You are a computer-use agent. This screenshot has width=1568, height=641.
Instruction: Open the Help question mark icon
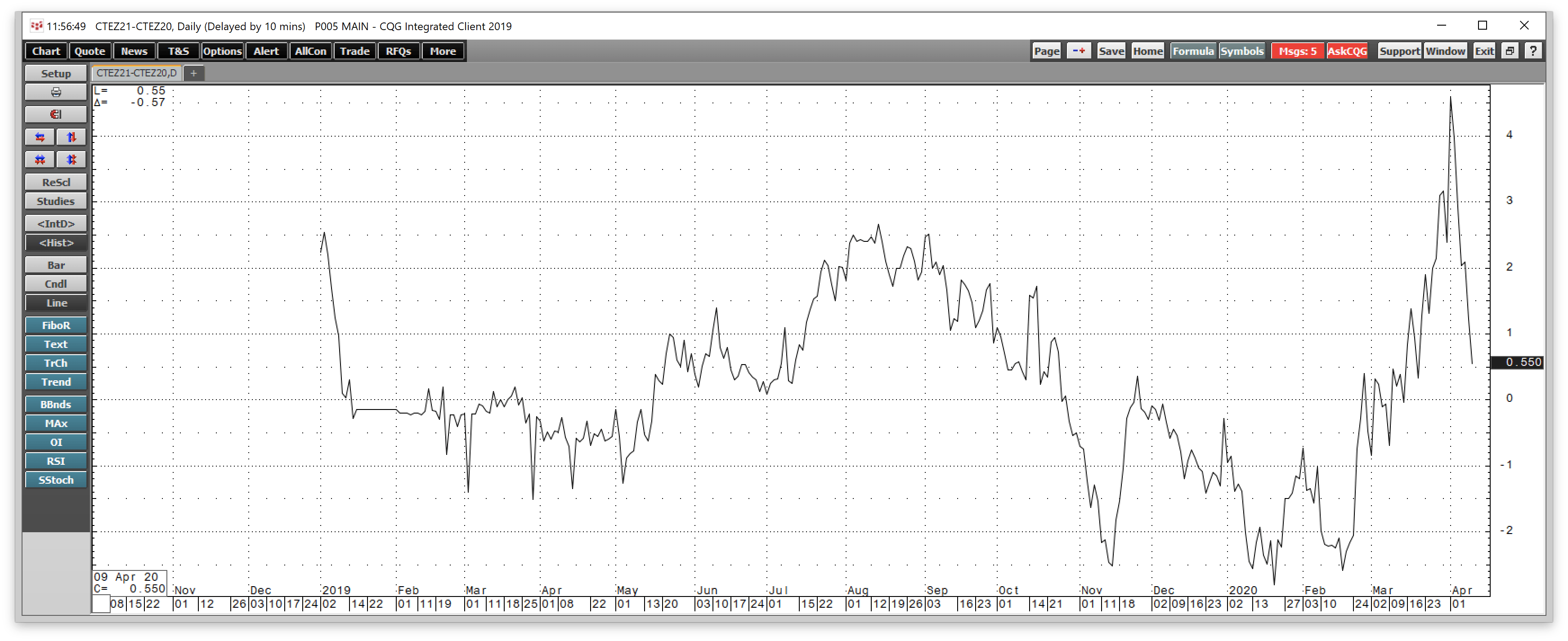(1533, 50)
